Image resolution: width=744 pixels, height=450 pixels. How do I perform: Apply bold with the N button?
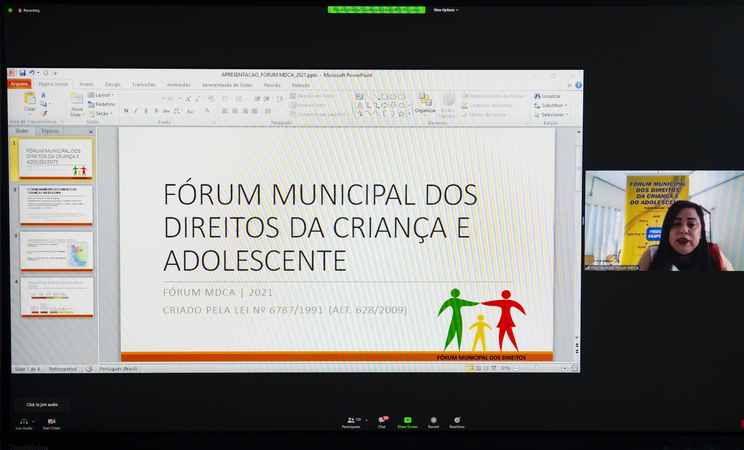click(x=126, y=111)
